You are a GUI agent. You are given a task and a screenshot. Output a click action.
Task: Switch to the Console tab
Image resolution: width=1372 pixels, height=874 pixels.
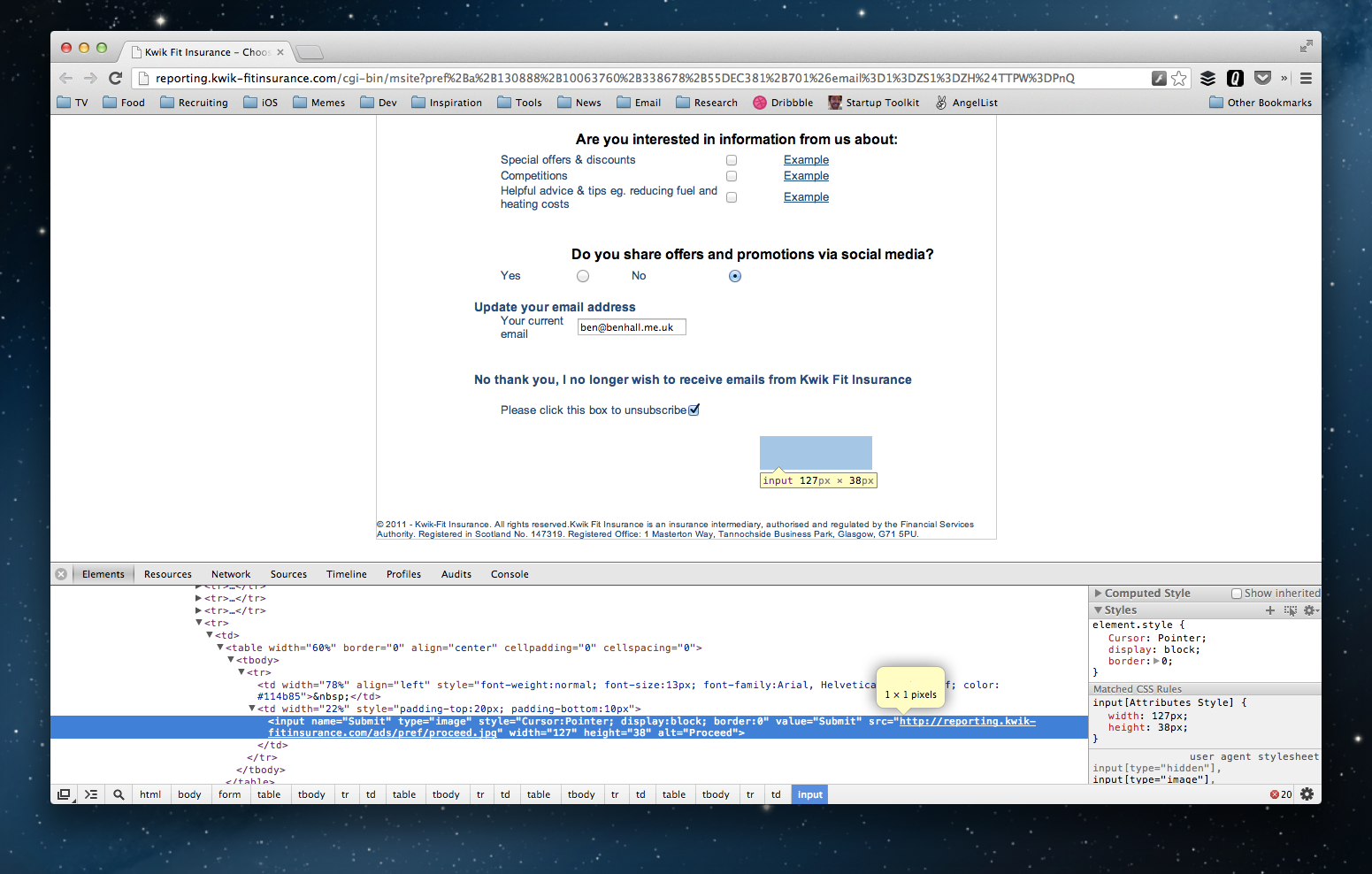pos(510,574)
